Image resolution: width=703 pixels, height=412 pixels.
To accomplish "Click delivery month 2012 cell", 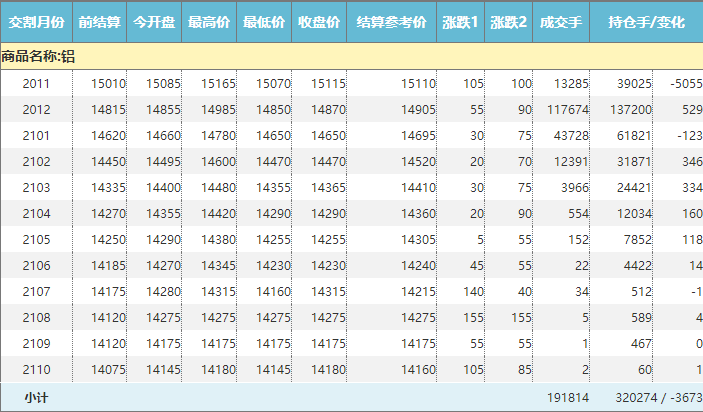I will click(37, 109).
